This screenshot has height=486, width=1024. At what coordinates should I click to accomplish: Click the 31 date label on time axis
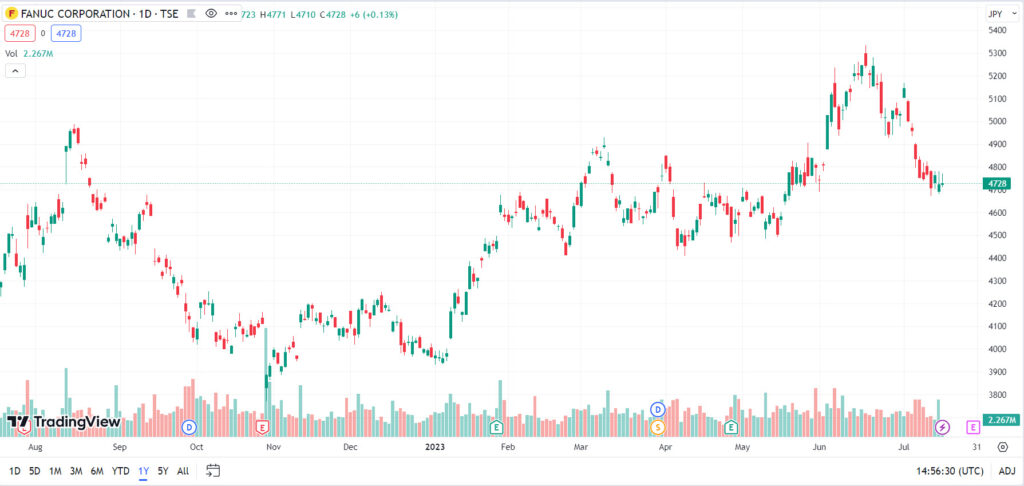(976, 447)
